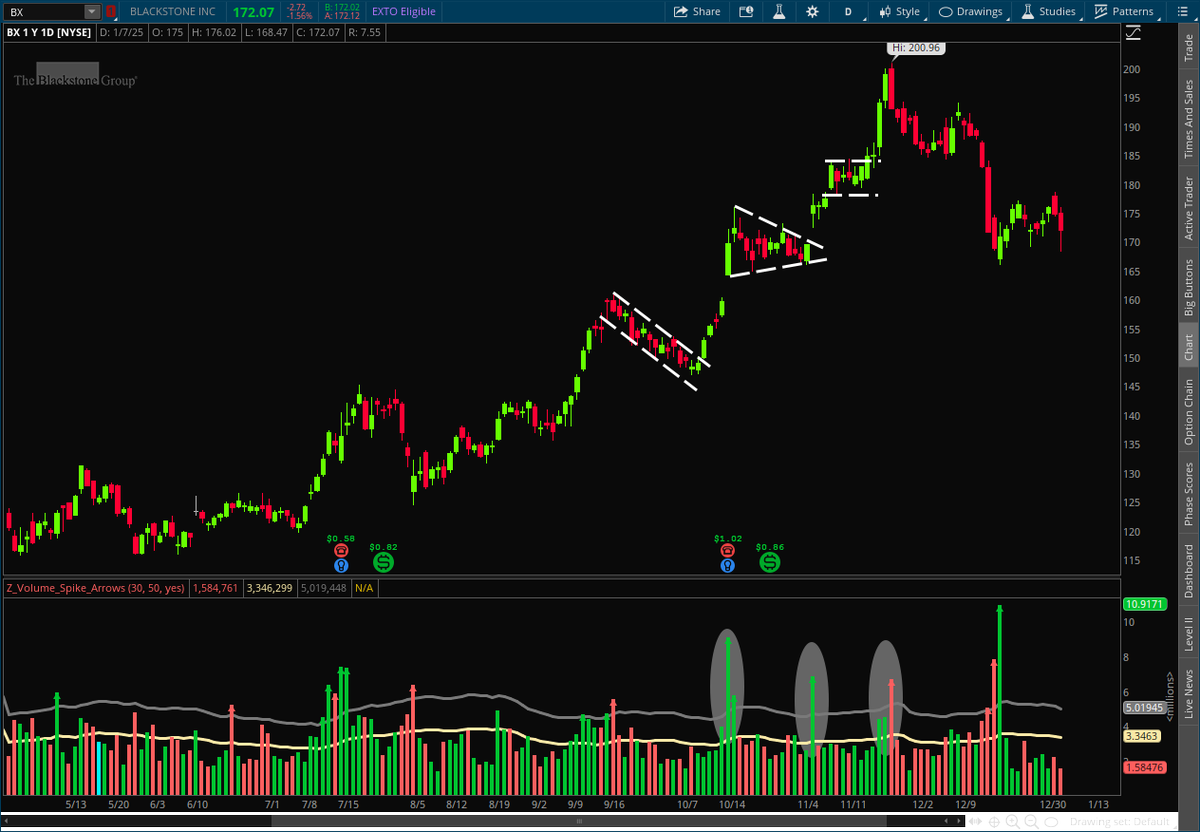Click the red phone conference call icon near 10/14

(x=728, y=550)
